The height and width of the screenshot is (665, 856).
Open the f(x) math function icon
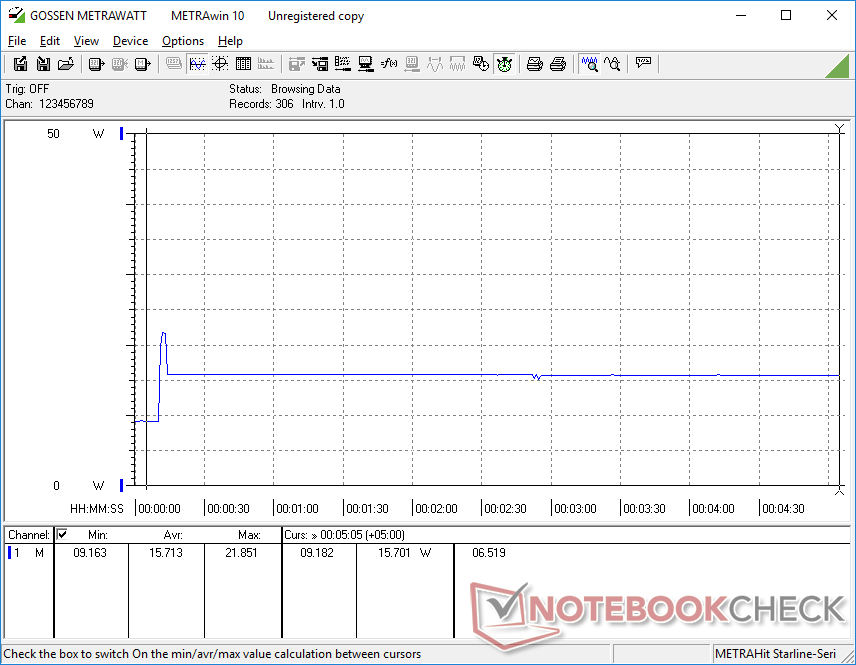pos(389,64)
